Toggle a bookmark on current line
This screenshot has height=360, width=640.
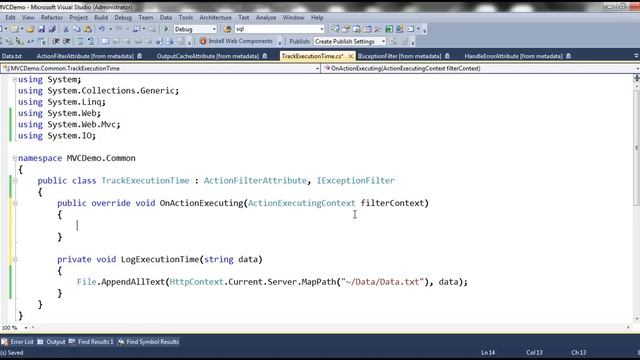tap(105, 41)
